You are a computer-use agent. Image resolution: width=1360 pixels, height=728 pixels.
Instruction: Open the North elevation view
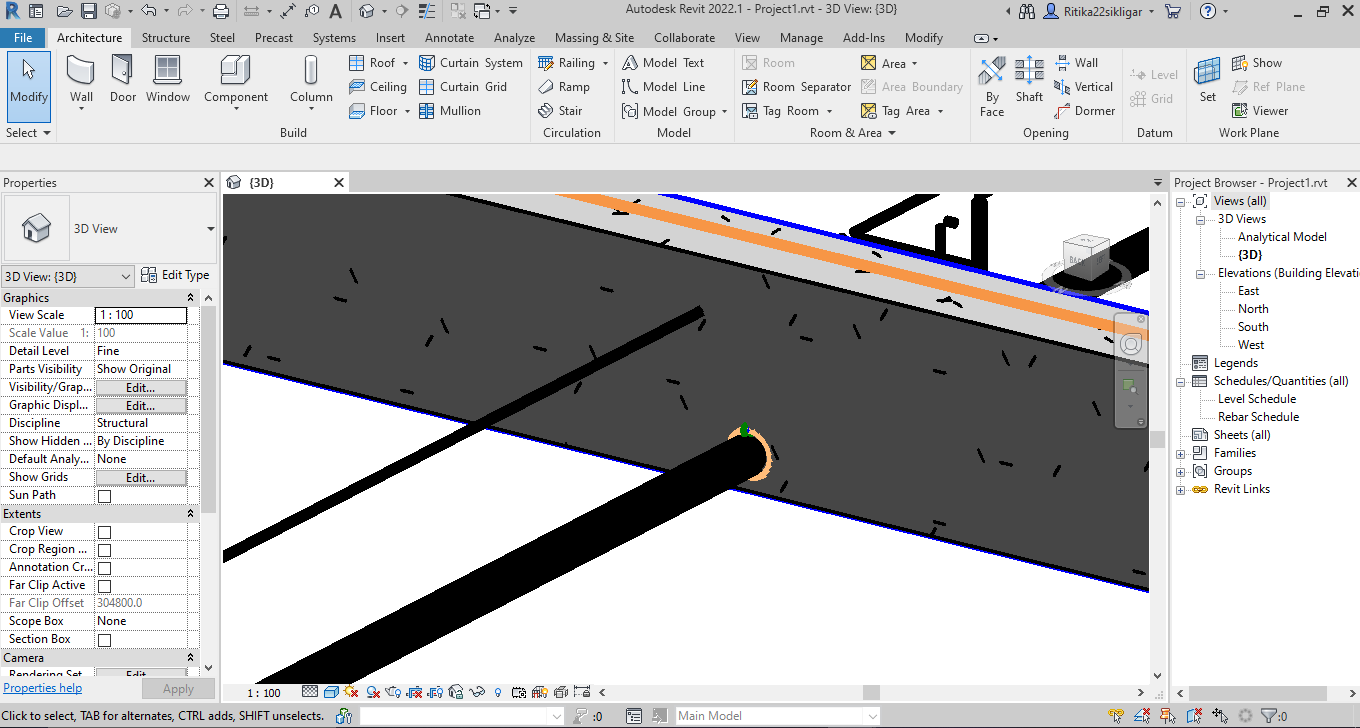[x=1252, y=309]
